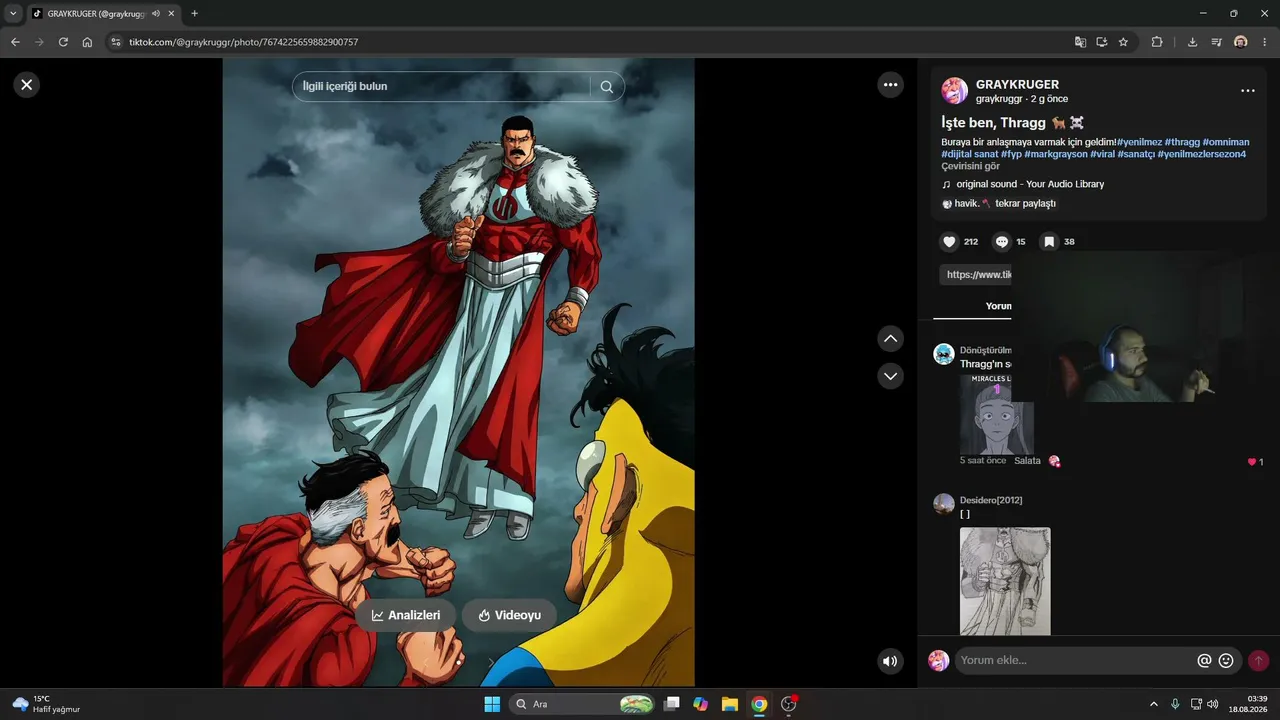
Task: Close the GRAYKRUGER browser tab
Action: tap(173, 14)
